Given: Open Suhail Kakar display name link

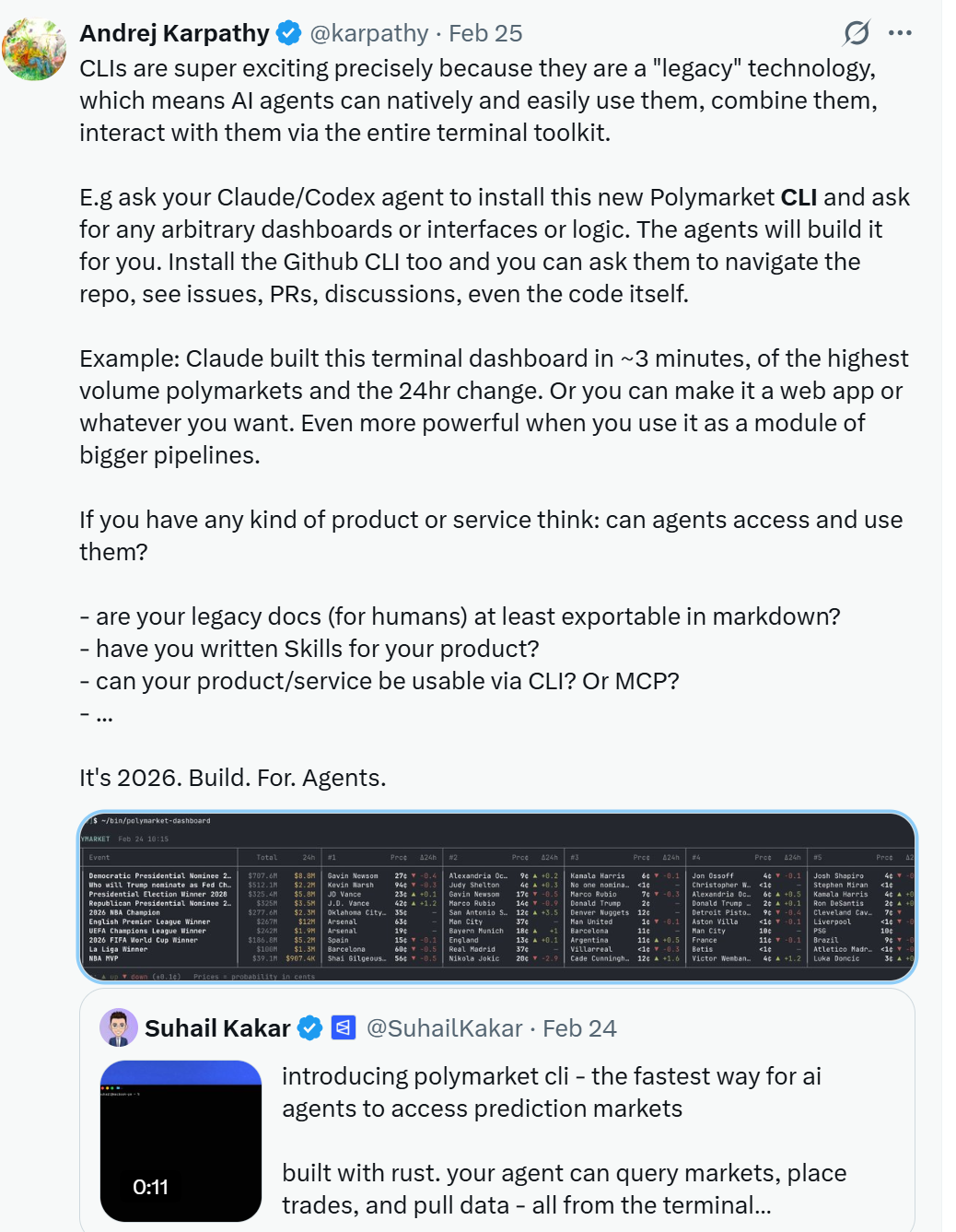Looking at the screenshot, I should (217, 1028).
